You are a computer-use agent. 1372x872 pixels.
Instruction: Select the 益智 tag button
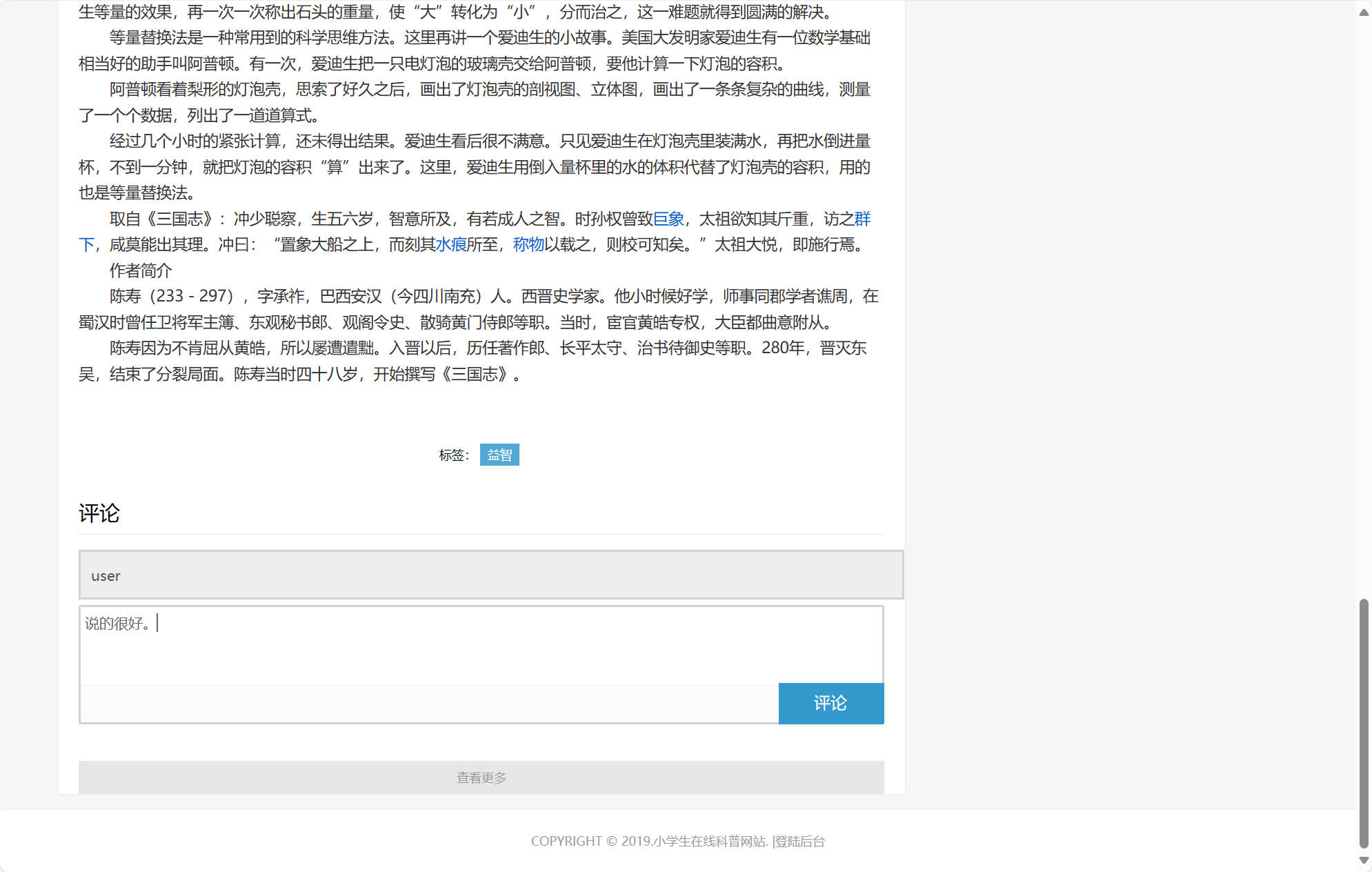(x=499, y=455)
